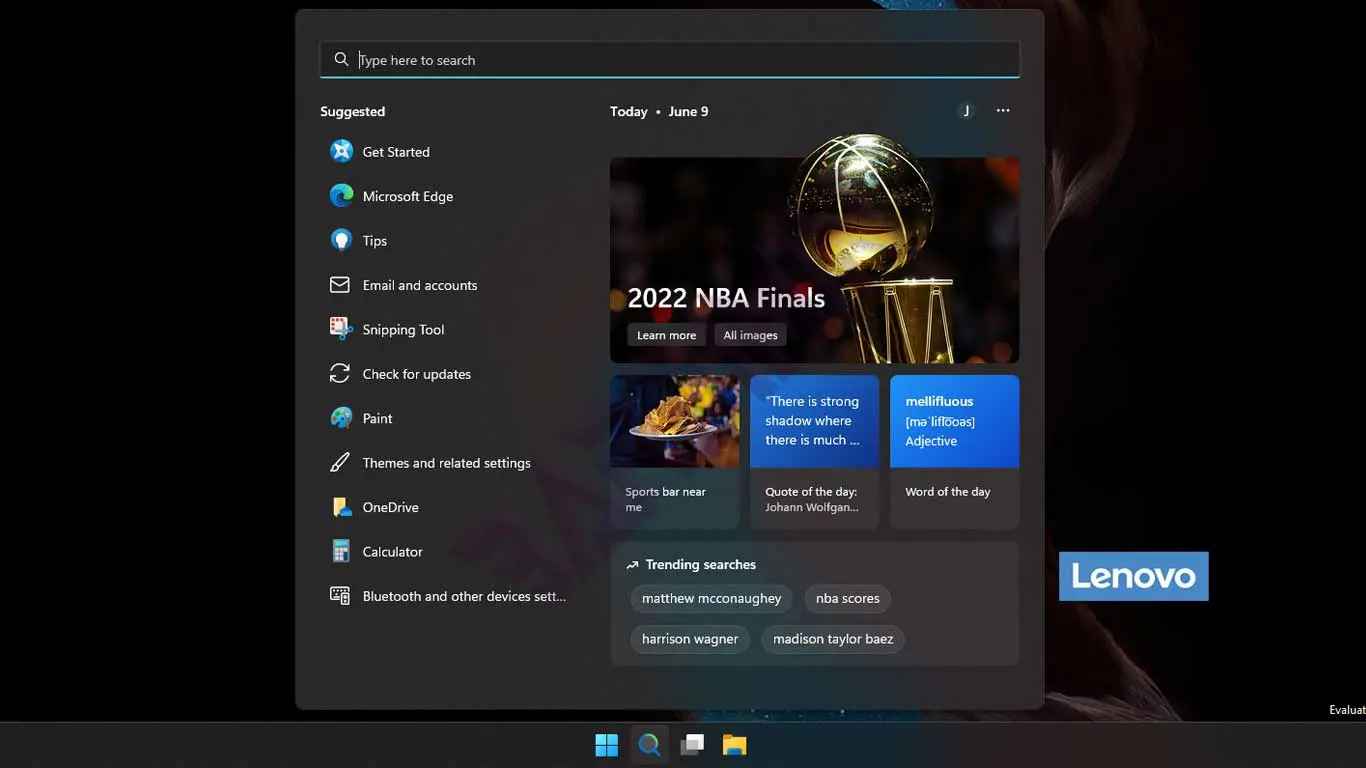Open the Word of the day card

pyautogui.click(x=954, y=451)
